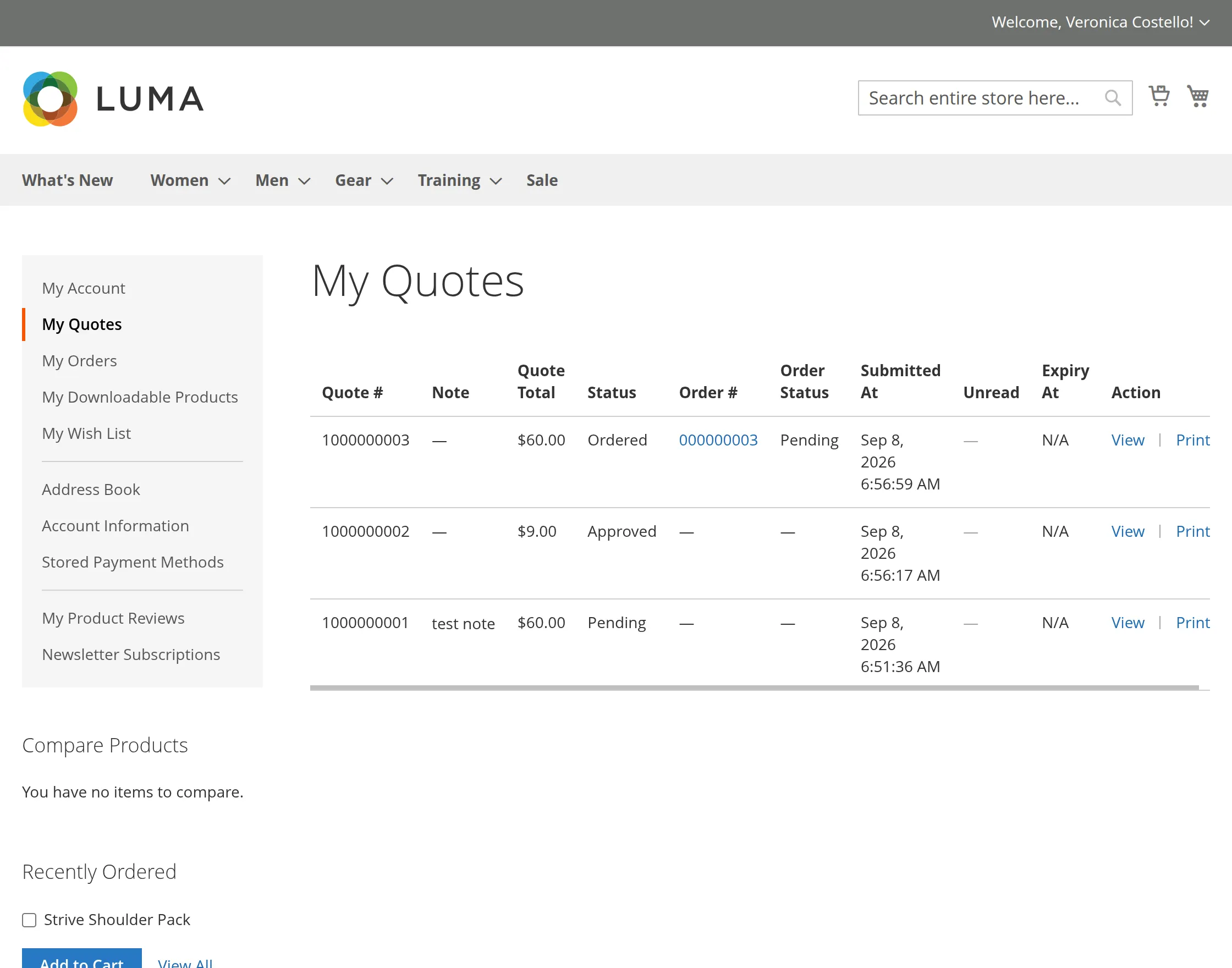
Task: Click the My Quotes page heading
Action: (x=418, y=282)
